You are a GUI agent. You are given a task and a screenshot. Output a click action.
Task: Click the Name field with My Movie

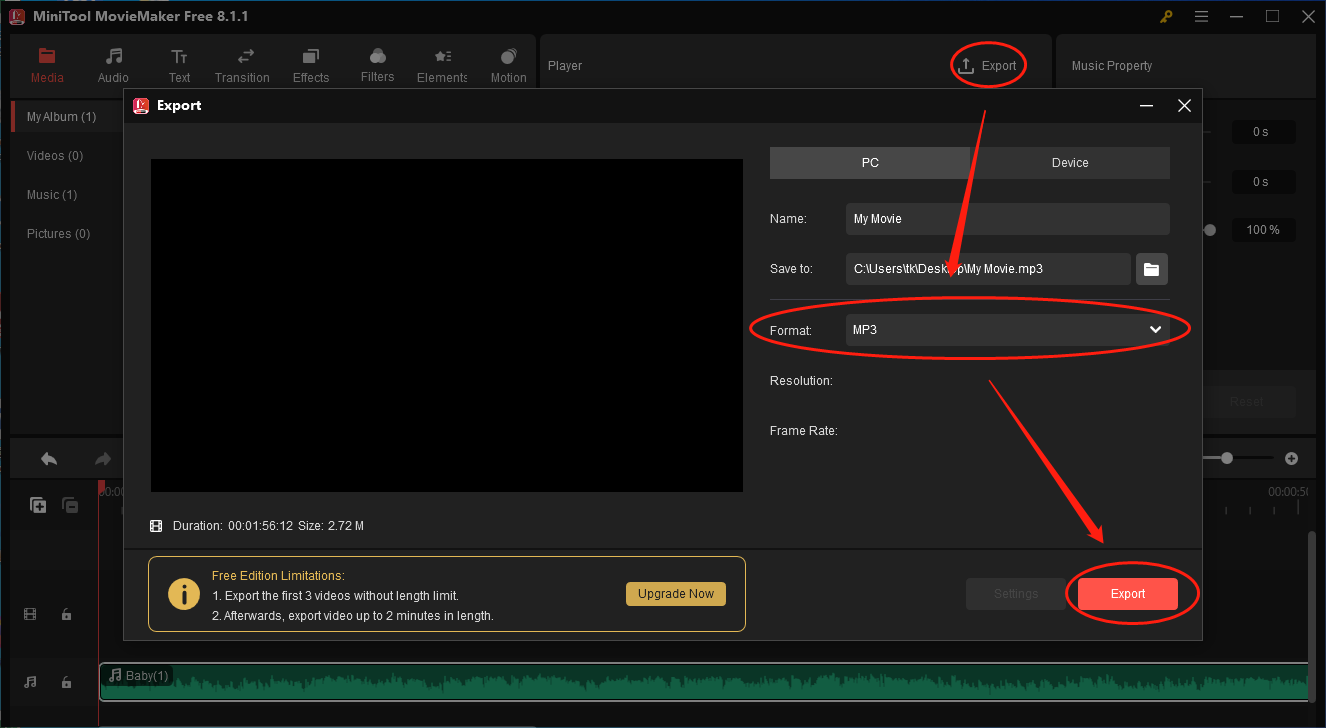click(x=1008, y=219)
